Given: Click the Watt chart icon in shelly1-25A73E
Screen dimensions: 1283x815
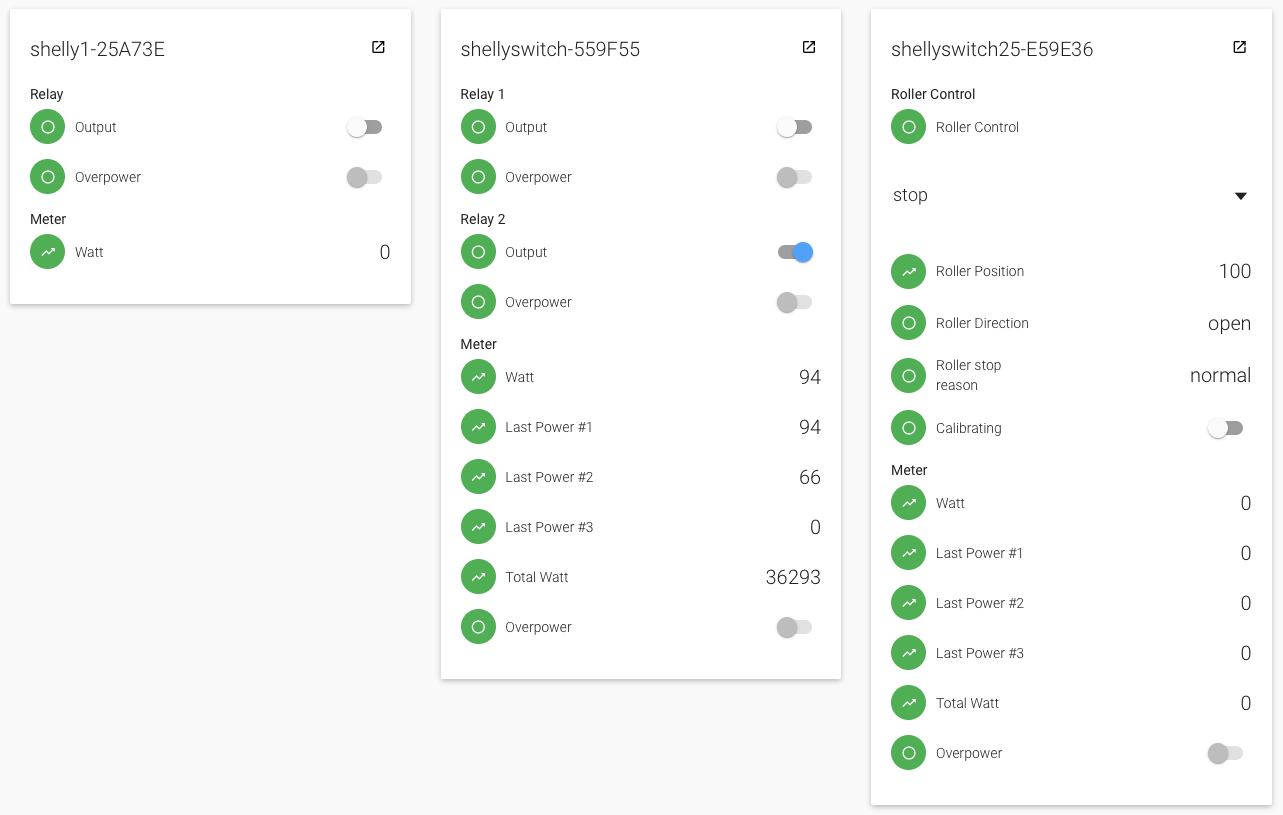Looking at the screenshot, I should click(47, 252).
